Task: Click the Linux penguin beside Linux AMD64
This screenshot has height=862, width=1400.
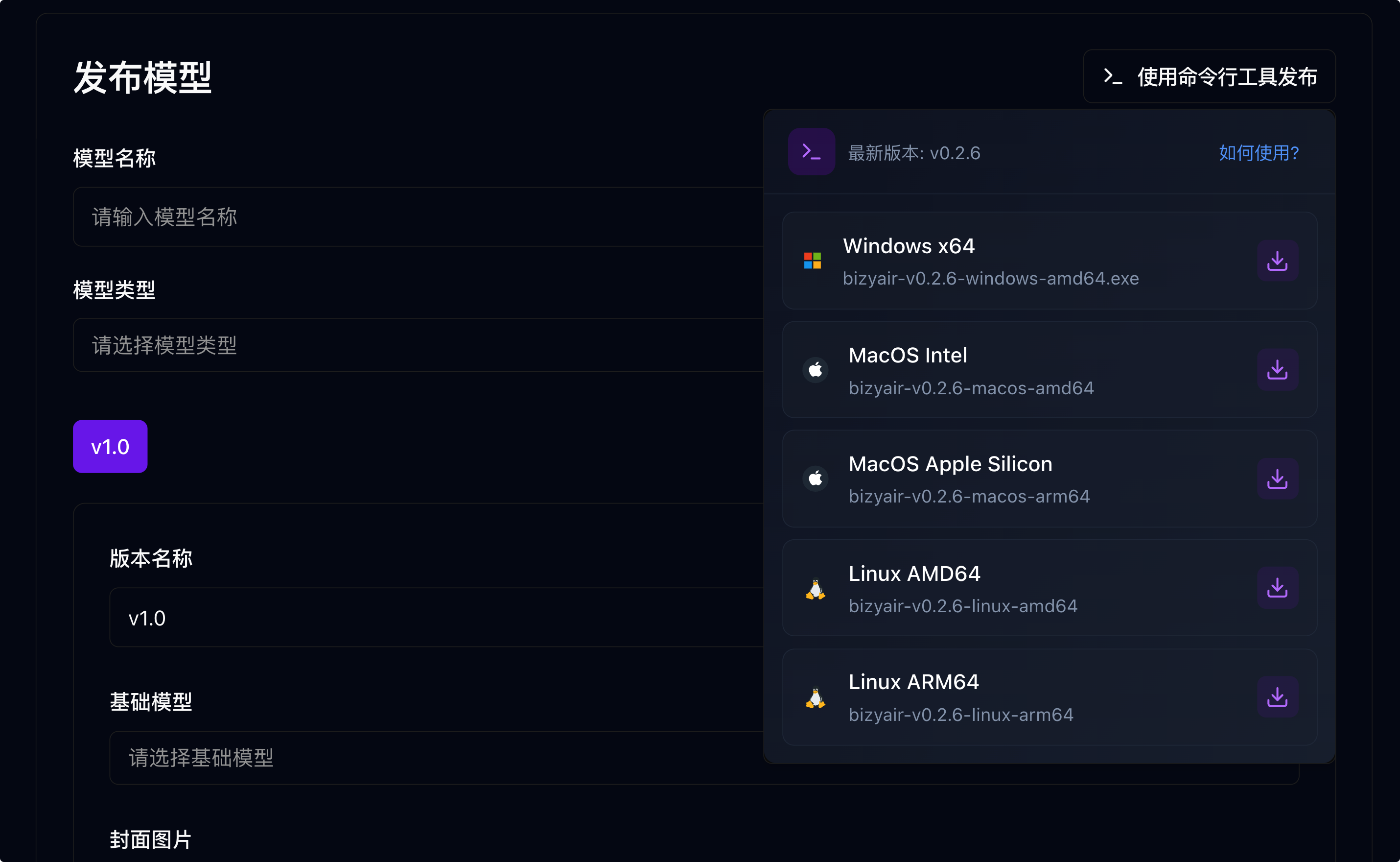Action: coord(816,588)
